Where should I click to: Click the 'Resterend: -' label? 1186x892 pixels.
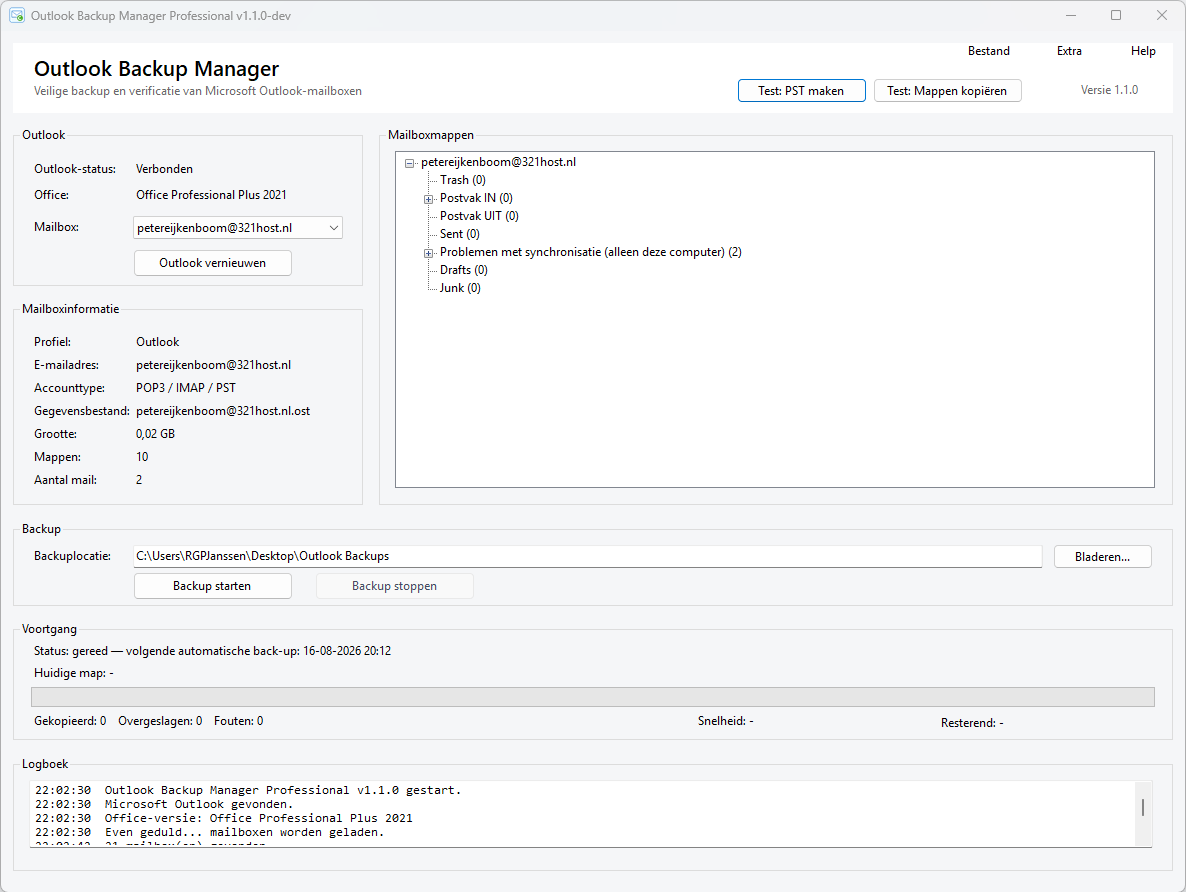point(972,723)
